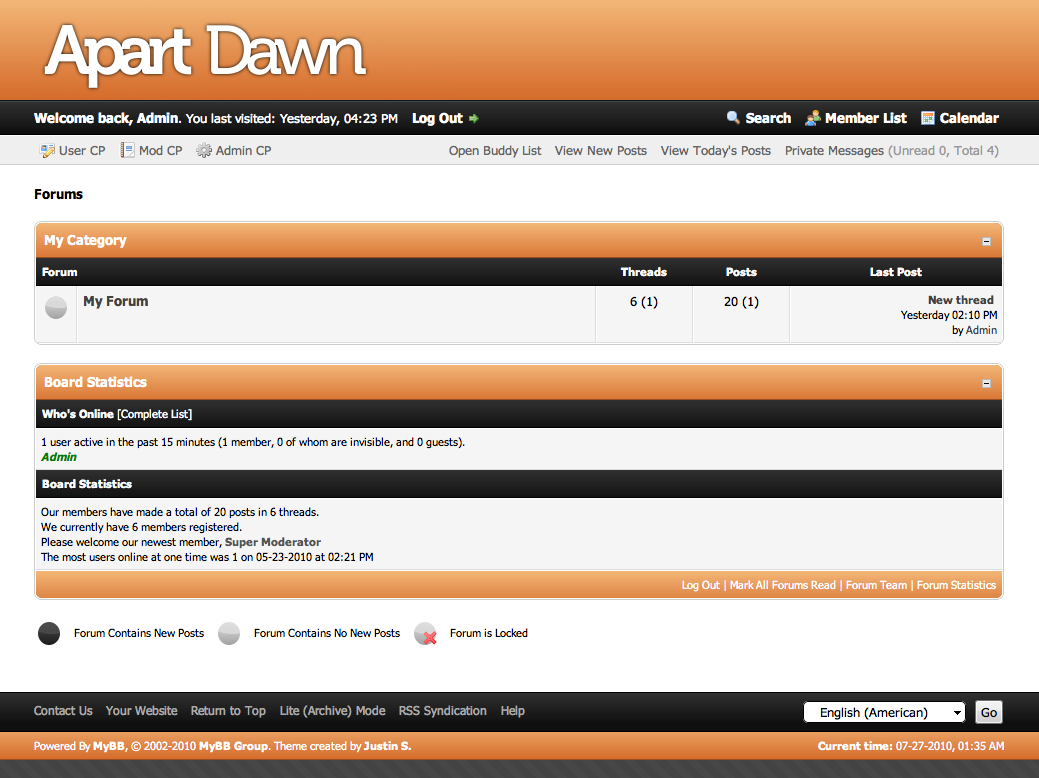Open the English (American) language dropdown
1039x778 pixels.
(884, 712)
